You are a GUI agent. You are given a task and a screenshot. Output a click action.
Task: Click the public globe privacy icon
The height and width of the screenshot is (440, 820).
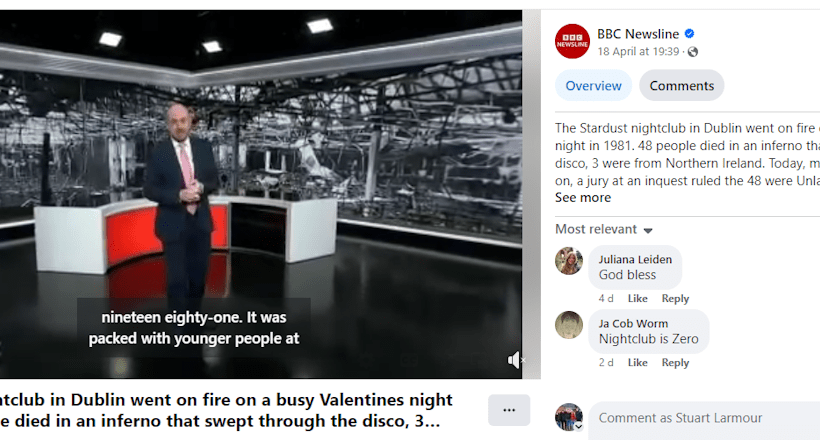coord(693,52)
